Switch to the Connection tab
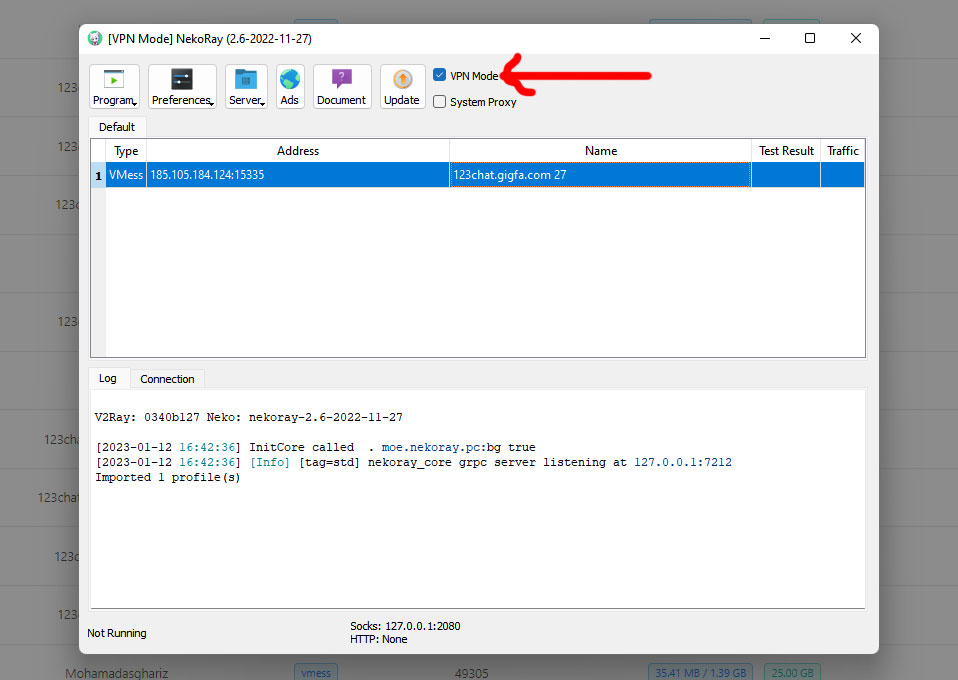 (167, 379)
